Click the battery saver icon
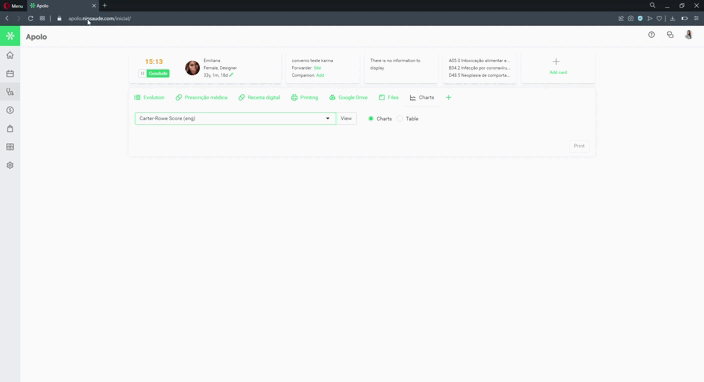The height and width of the screenshot is (382, 704). tap(684, 18)
